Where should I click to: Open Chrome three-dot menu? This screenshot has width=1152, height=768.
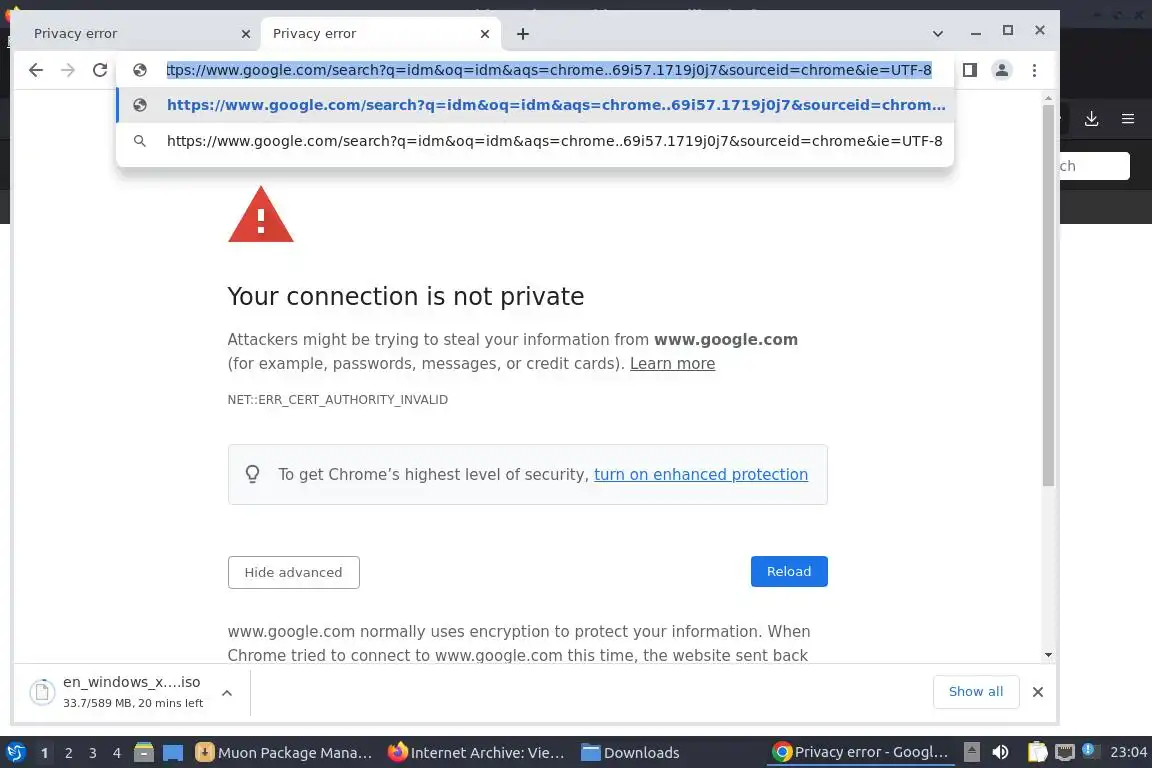1034,70
